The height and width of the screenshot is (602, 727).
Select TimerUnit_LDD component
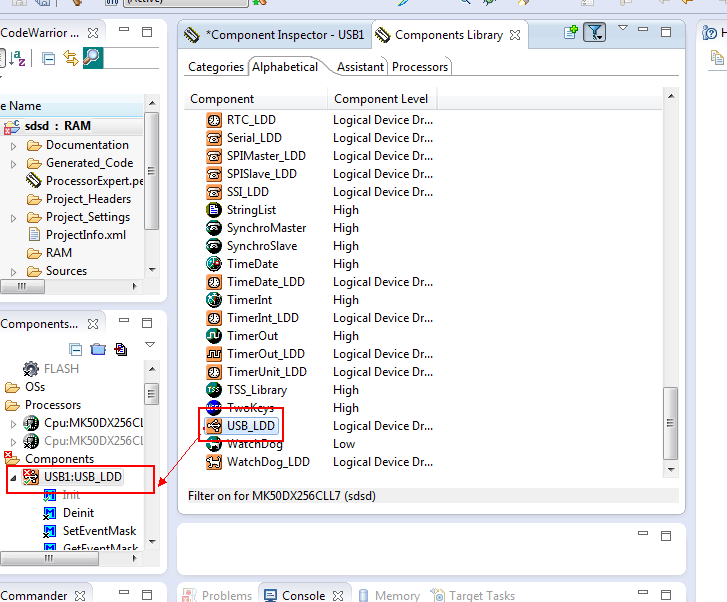(x=267, y=372)
